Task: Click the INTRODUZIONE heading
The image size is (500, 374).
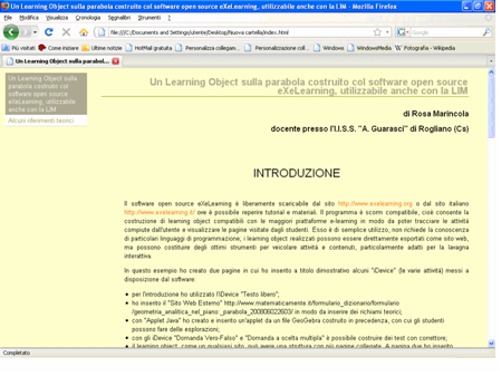Action: point(296,173)
